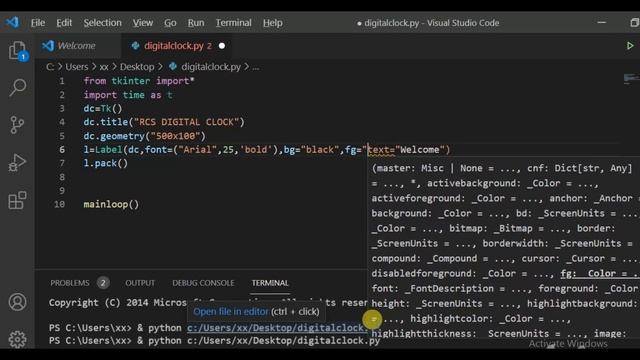Click the C: drive breadcrumb segment
The width and height of the screenshot is (640, 360).
click(x=50, y=67)
